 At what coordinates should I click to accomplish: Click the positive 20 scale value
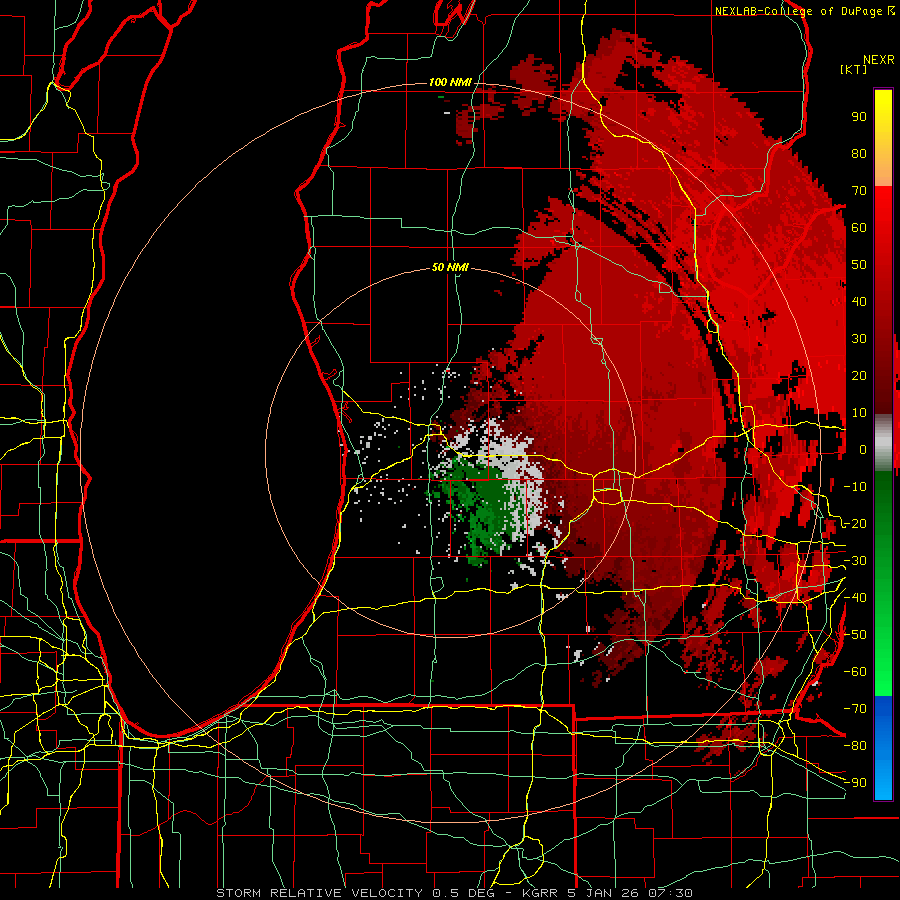pyautogui.click(x=859, y=376)
